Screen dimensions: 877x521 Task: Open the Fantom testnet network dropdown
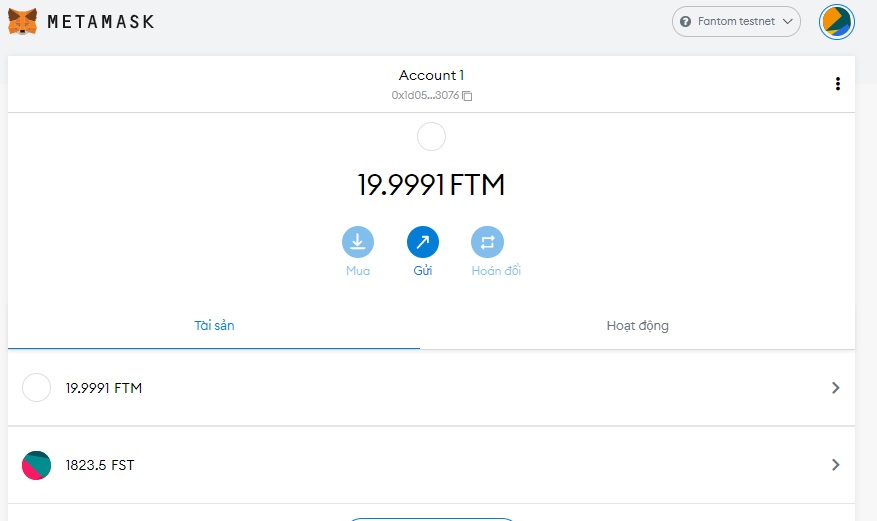coord(736,22)
